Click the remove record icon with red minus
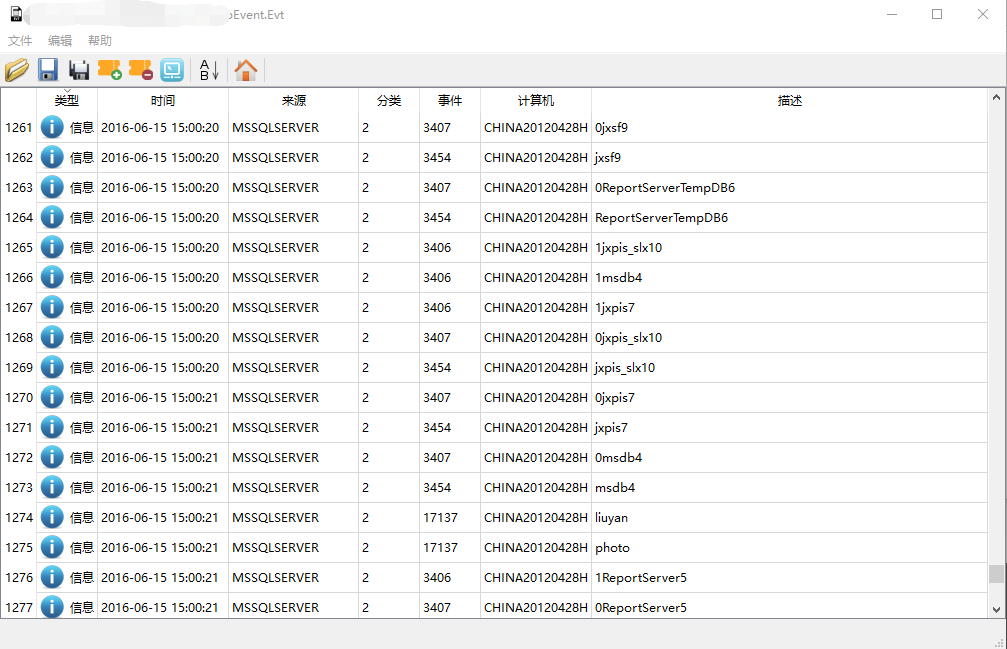The height and width of the screenshot is (649, 1007). pyautogui.click(x=141, y=70)
